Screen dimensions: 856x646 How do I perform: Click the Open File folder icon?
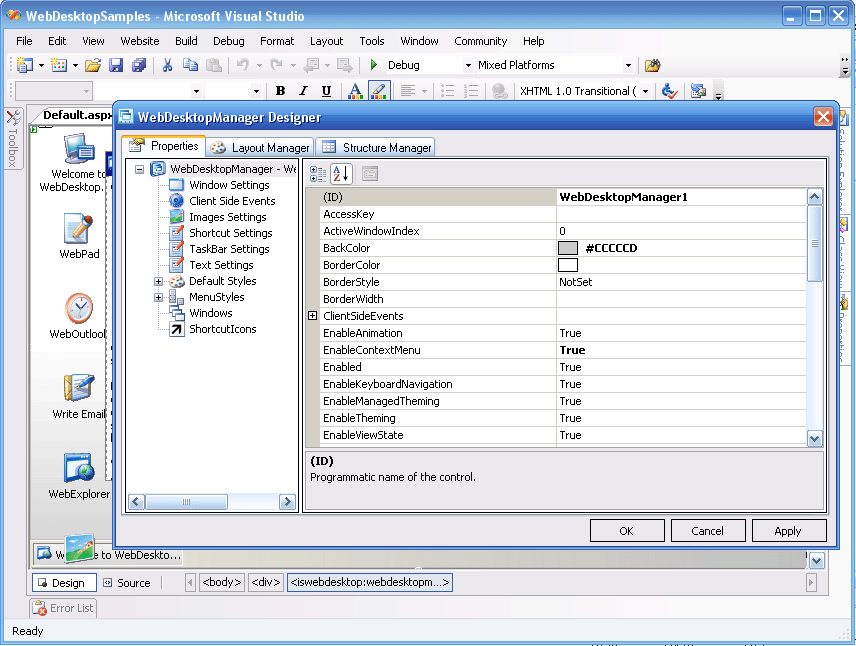[92, 65]
